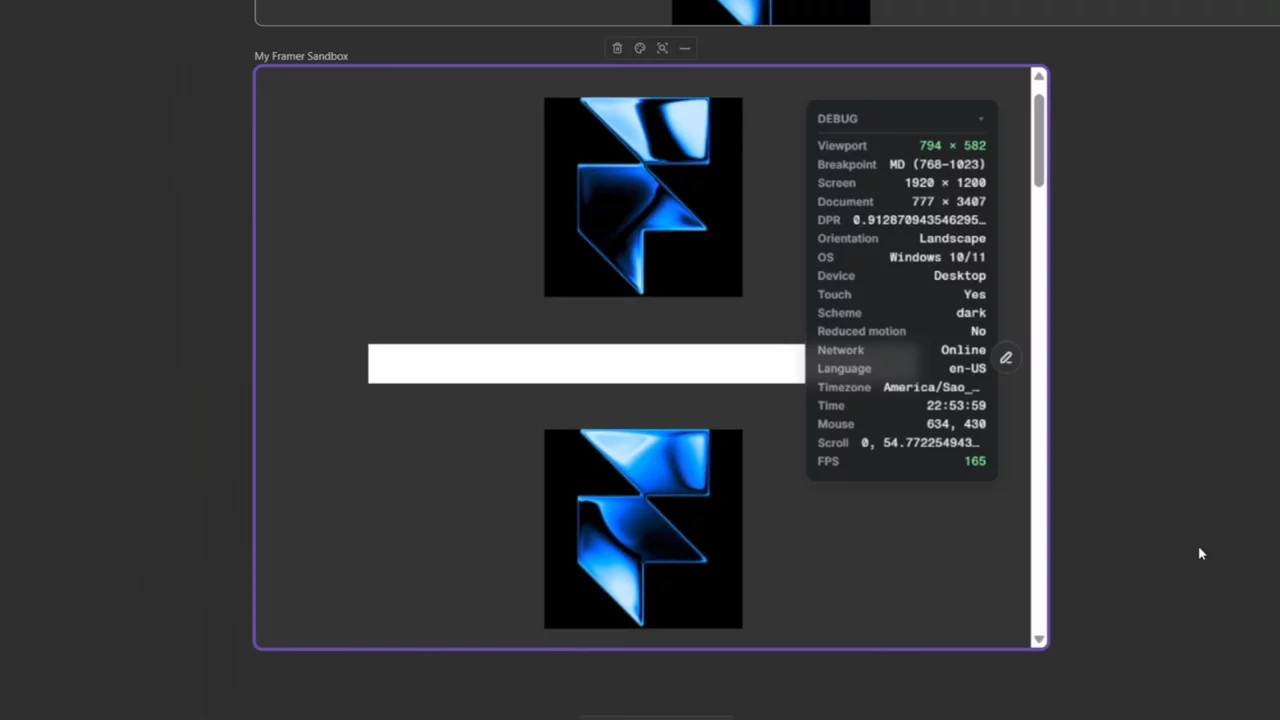The width and height of the screenshot is (1280, 720).
Task: Click the OS value "Windows 10/11"
Action: 937,257
